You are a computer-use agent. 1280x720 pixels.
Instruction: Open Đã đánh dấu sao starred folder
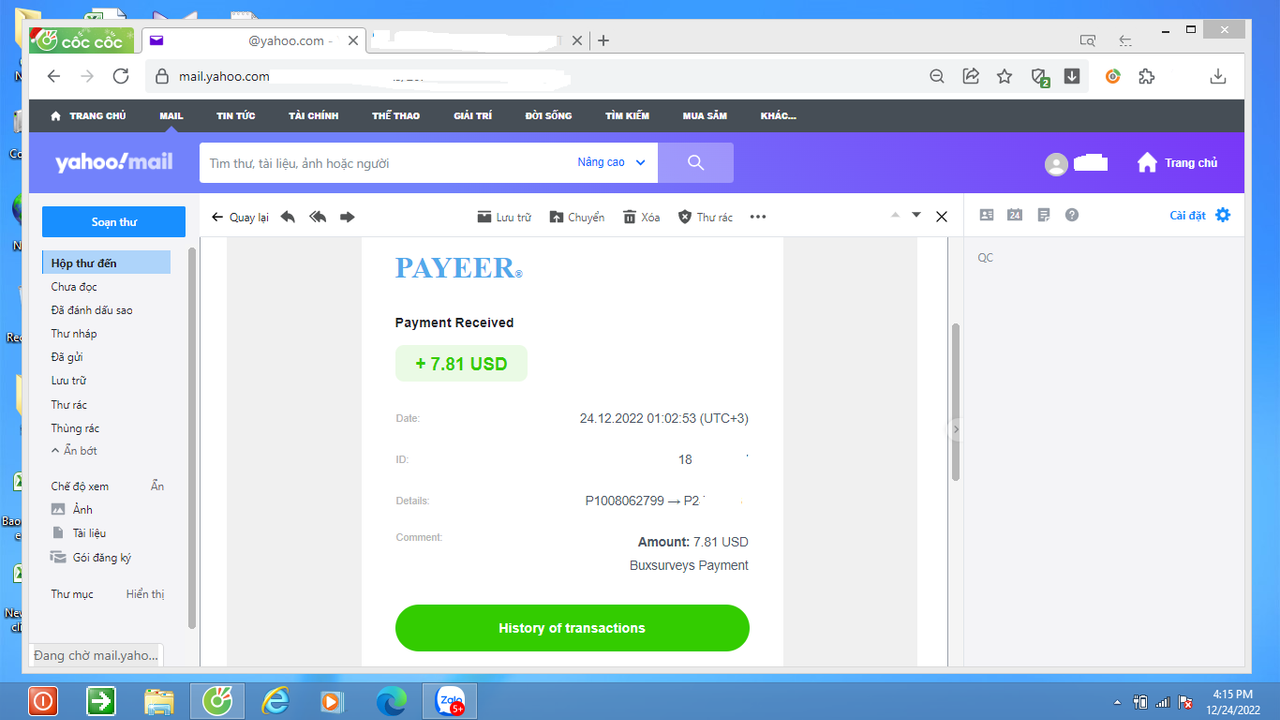pos(92,310)
